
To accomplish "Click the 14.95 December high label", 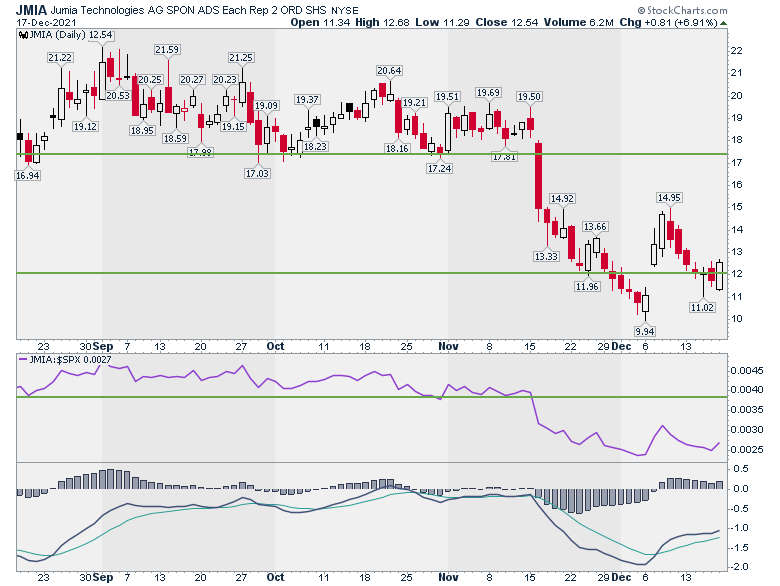I will pos(669,197).
